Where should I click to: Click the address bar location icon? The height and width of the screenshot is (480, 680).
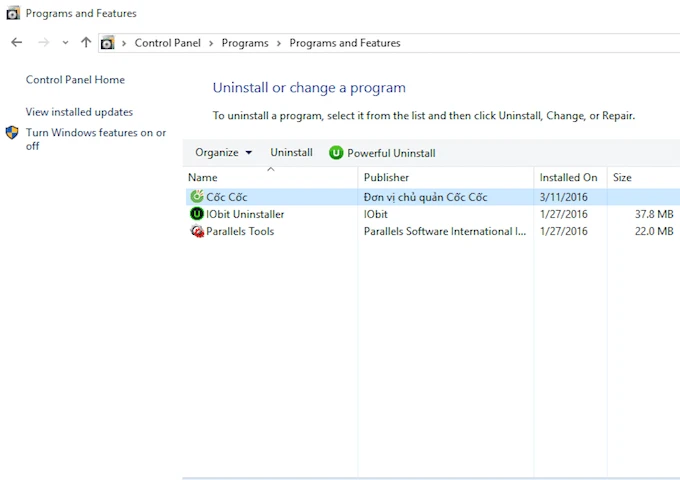108,43
